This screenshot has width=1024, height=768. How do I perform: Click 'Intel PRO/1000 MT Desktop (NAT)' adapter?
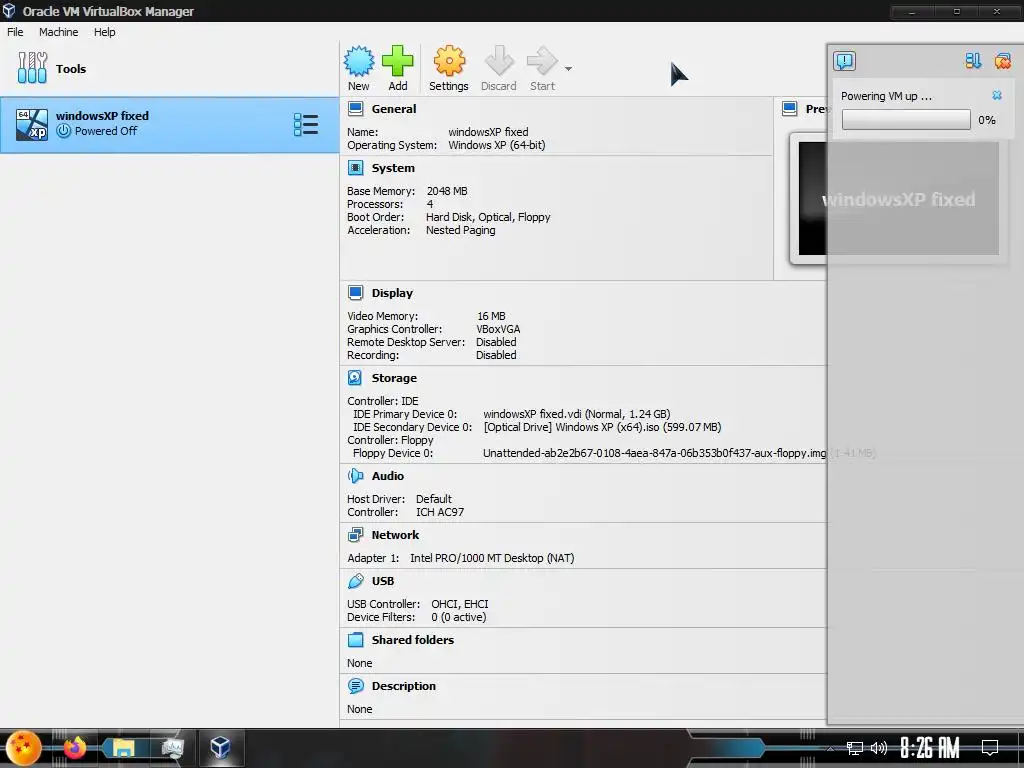[492, 558]
